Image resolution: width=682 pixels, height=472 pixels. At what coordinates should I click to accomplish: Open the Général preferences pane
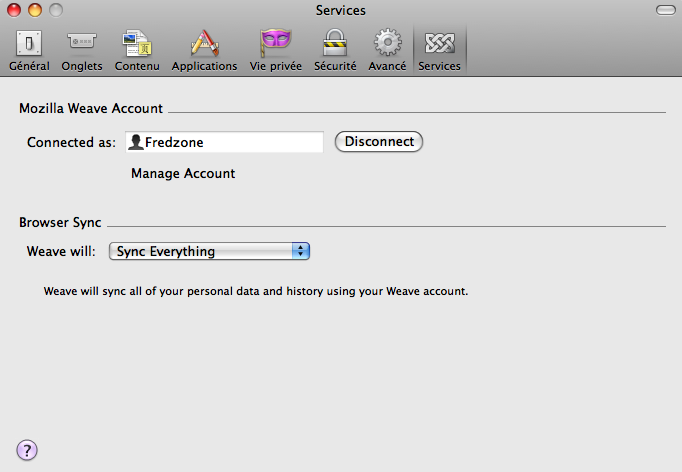tap(29, 50)
